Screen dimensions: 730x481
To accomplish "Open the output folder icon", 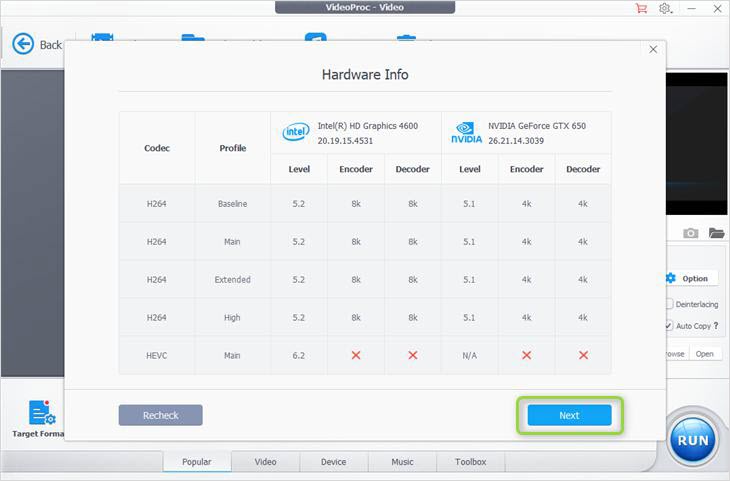I will (716, 233).
